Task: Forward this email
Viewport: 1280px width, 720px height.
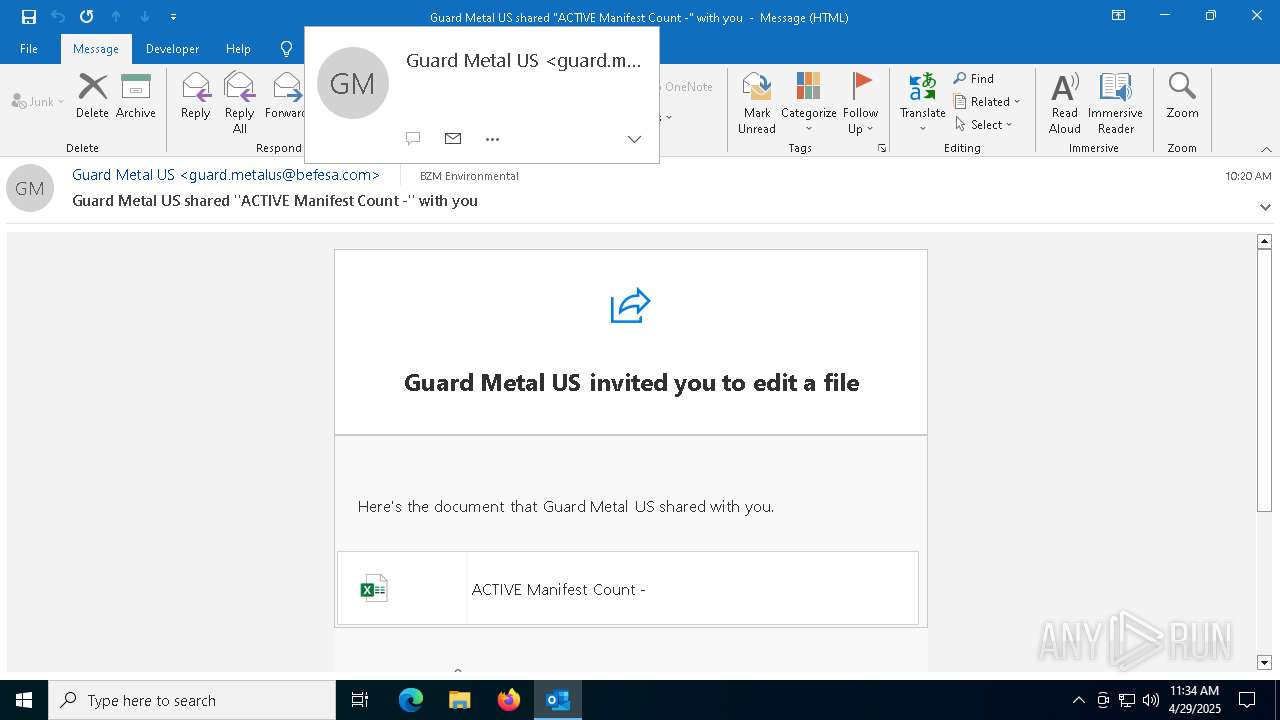Action: [284, 96]
